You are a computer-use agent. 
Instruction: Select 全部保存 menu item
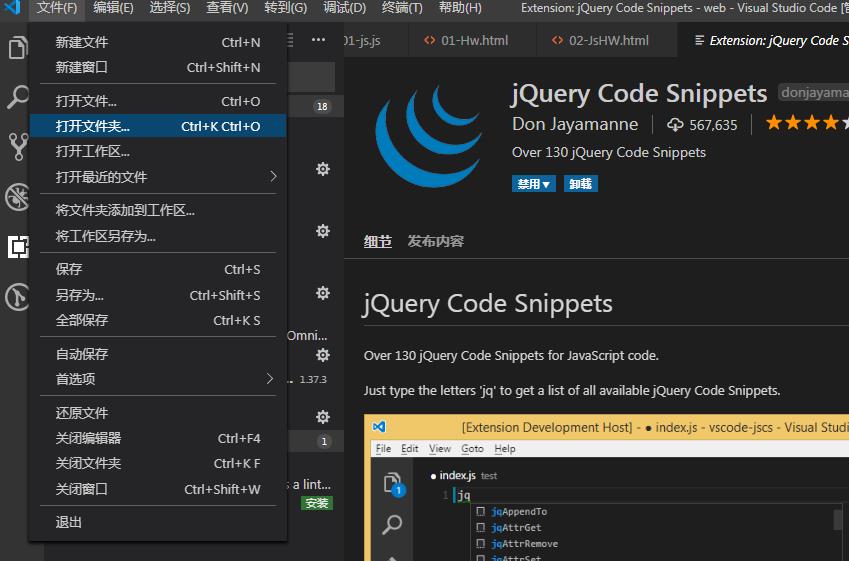click(158, 320)
